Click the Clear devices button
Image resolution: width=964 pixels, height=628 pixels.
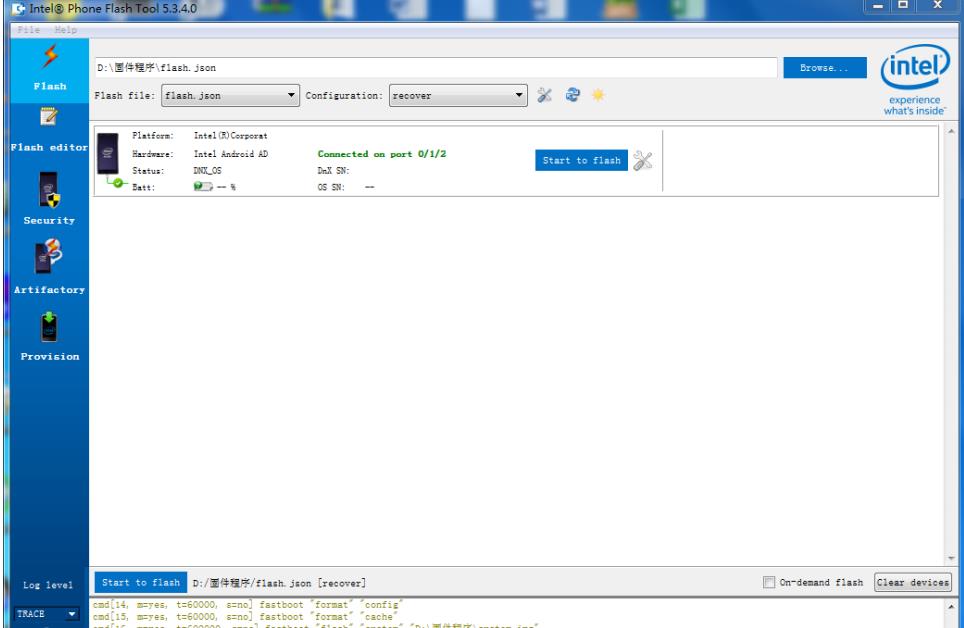point(913,582)
